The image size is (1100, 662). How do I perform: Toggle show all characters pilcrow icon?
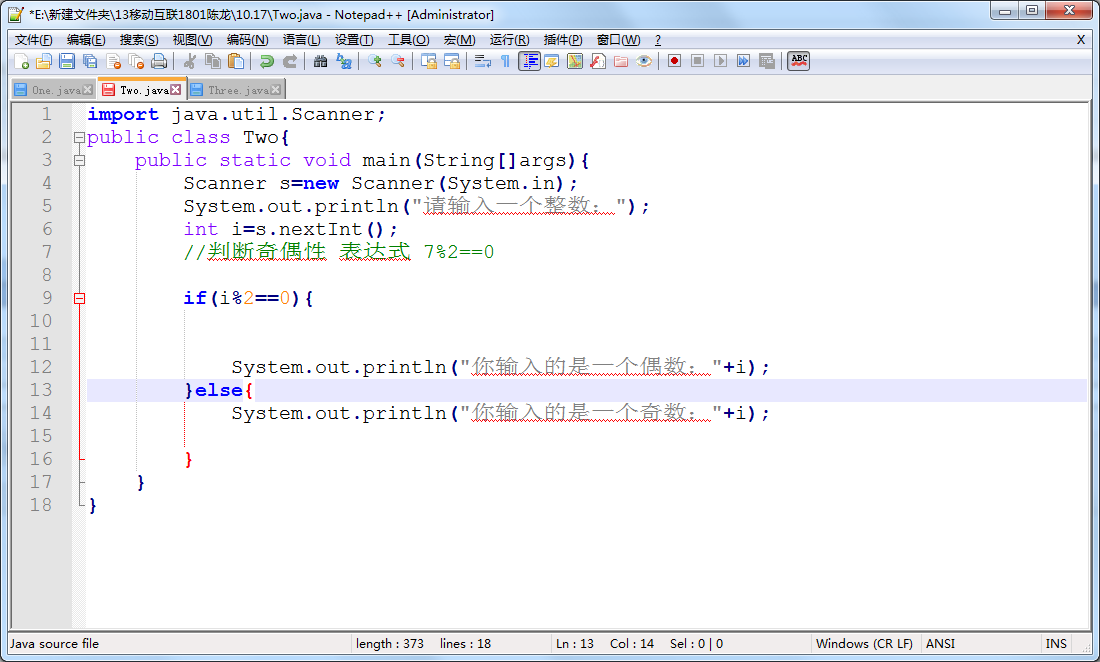pos(505,61)
